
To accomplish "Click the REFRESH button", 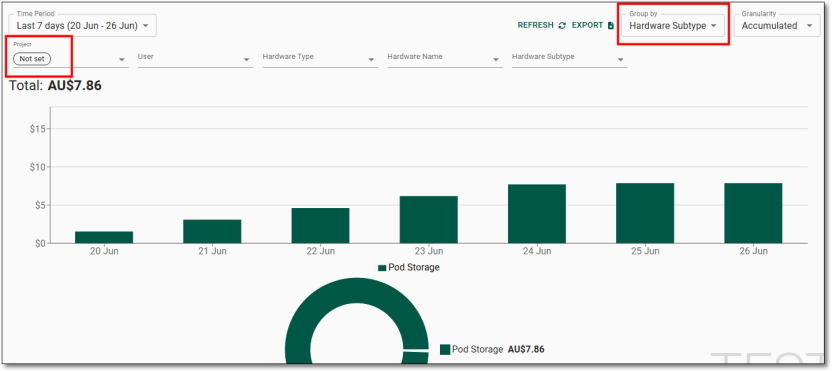I will tap(535, 25).
